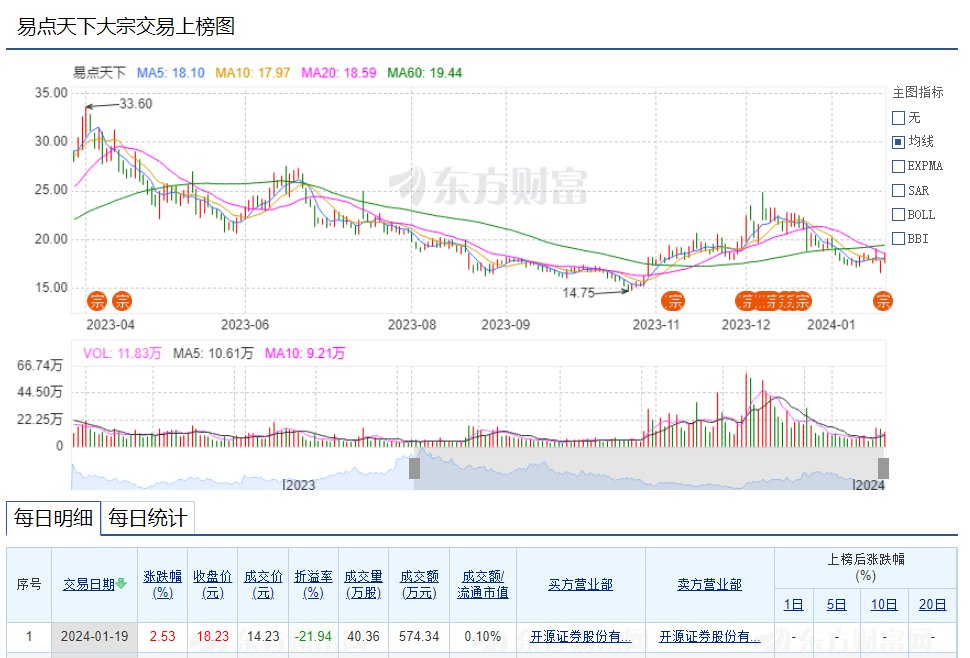This screenshot has width=970, height=658.
Task: Switch to the 每日统计 tab
Action: pos(147,518)
